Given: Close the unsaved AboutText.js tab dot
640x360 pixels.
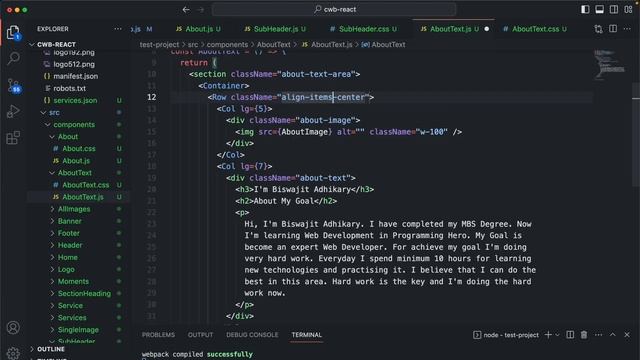Looking at the screenshot, I should (487, 29).
